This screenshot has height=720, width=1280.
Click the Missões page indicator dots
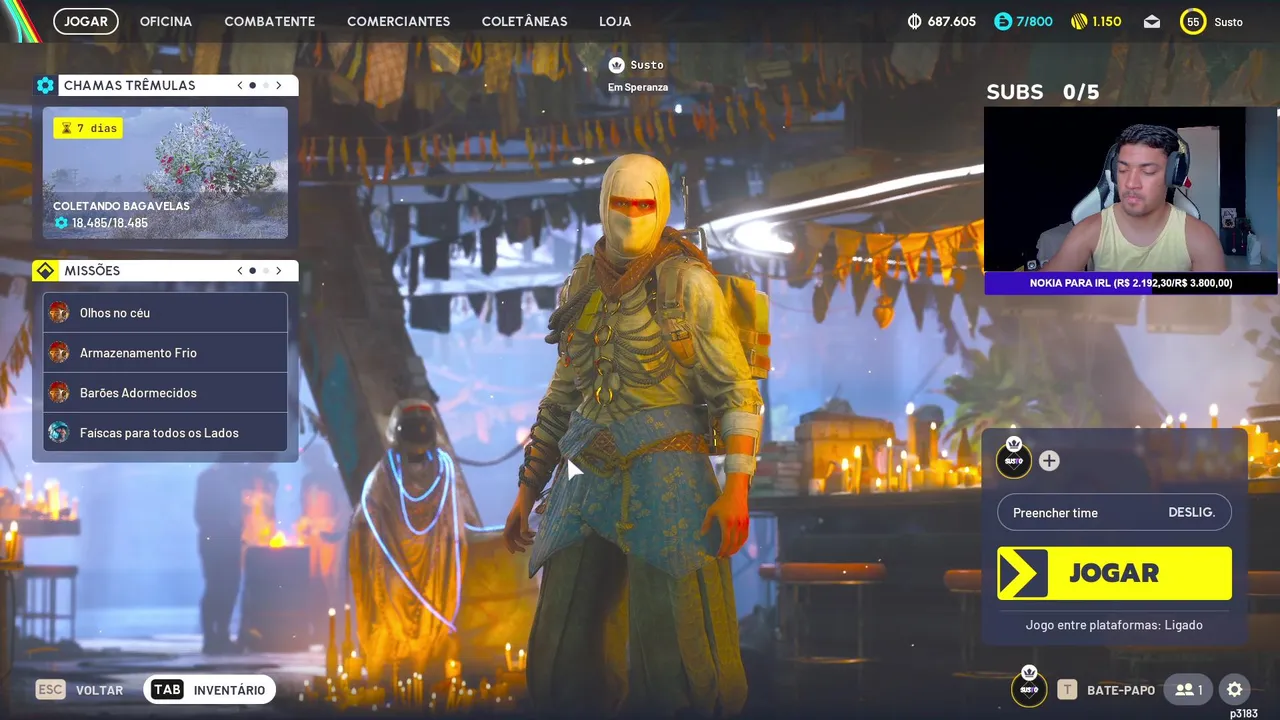tap(259, 271)
